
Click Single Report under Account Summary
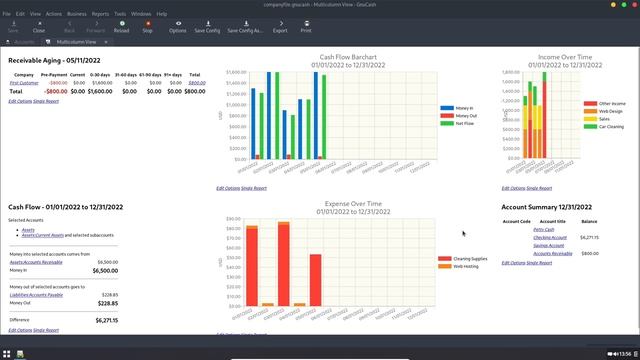pyautogui.click(x=539, y=263)
